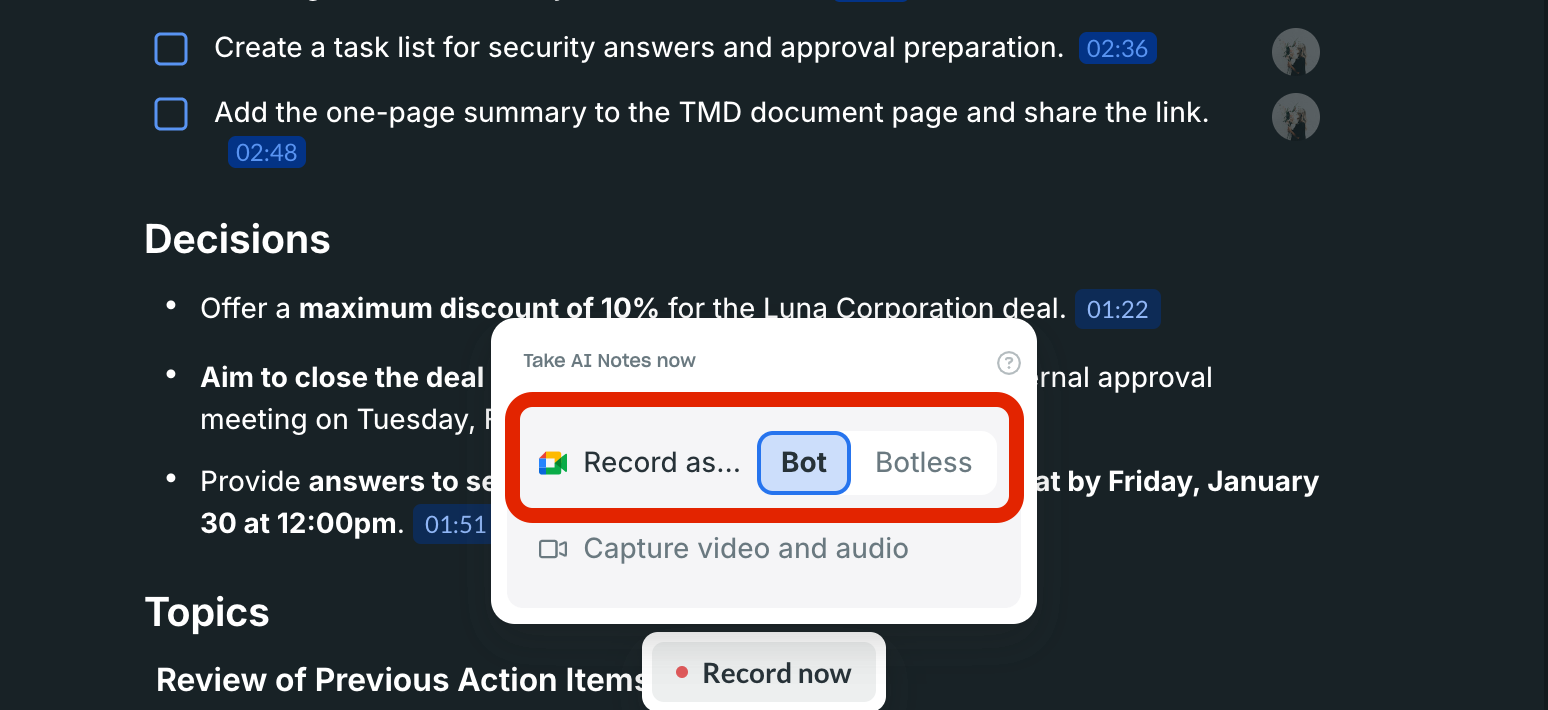Check the security answers task list checkbox
The height and width of the screenshot is (710, 1548).
(171, 49)
